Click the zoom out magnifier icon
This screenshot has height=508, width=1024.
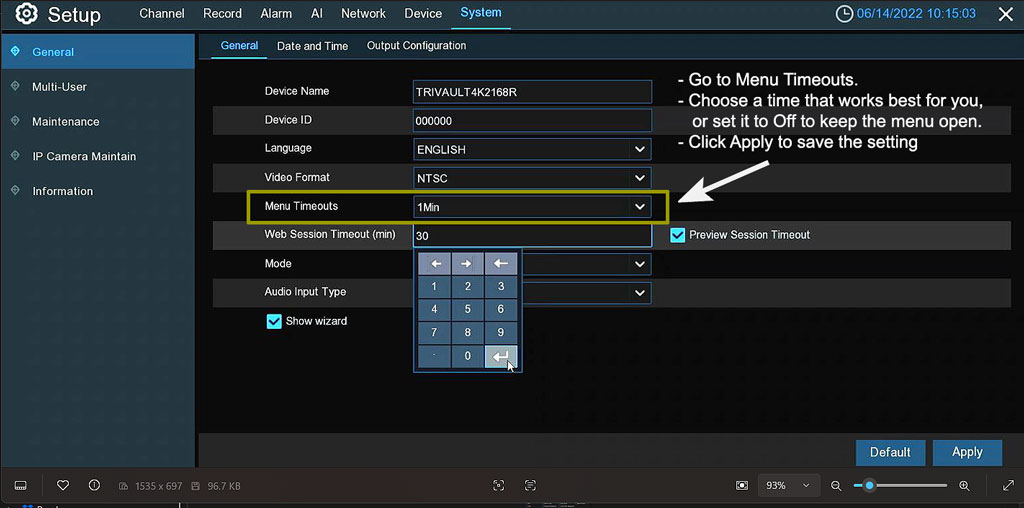[836, 486]
